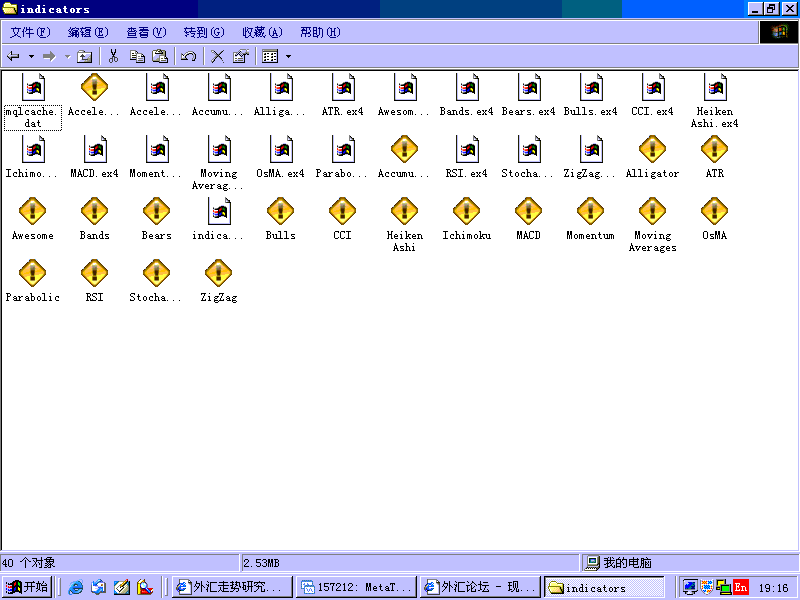Open the 帮助(H) menu
This screenshot has height=600, width=800.
pos(320,32)
